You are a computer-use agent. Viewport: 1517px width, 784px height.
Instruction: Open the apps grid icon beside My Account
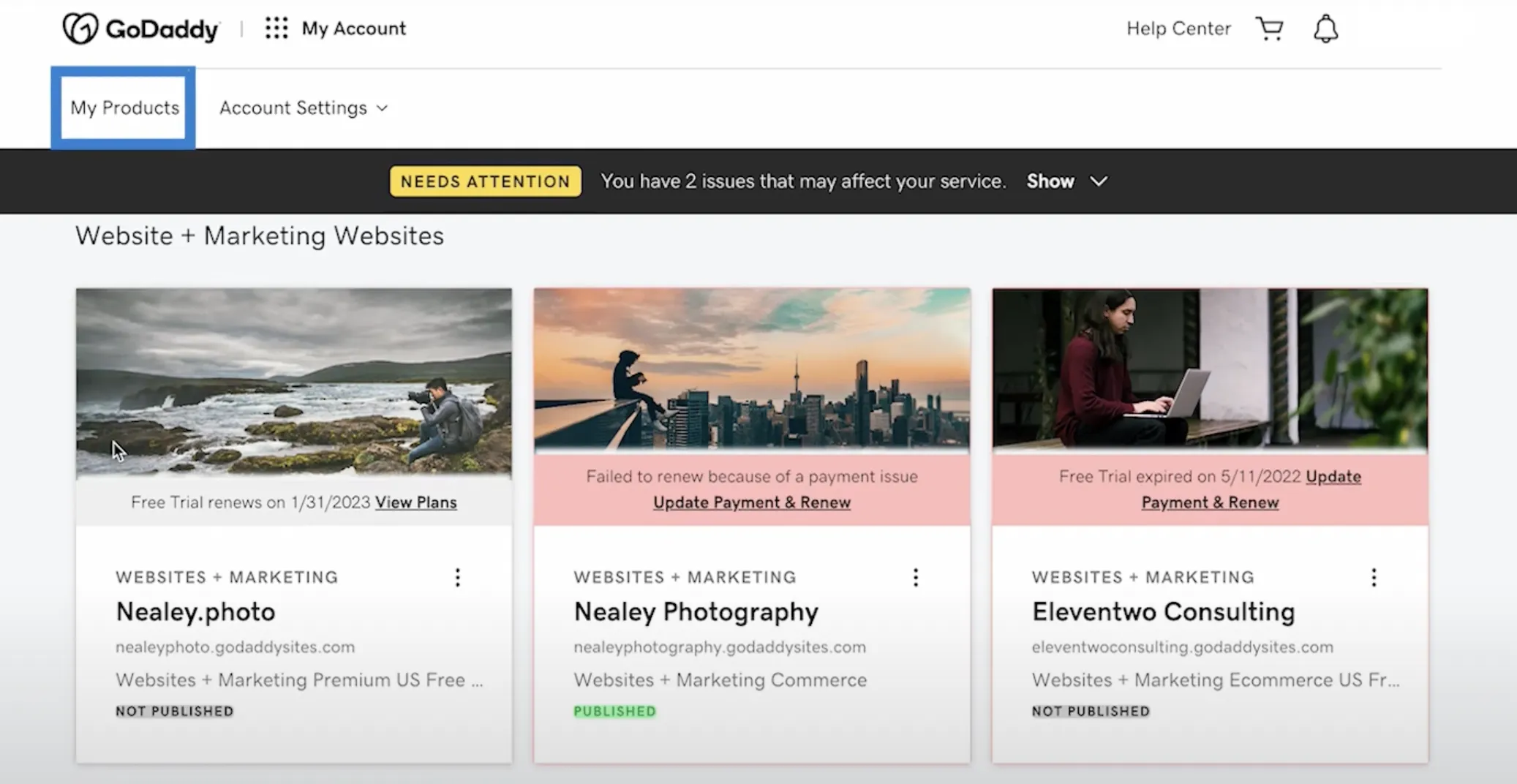pos(276,29)
